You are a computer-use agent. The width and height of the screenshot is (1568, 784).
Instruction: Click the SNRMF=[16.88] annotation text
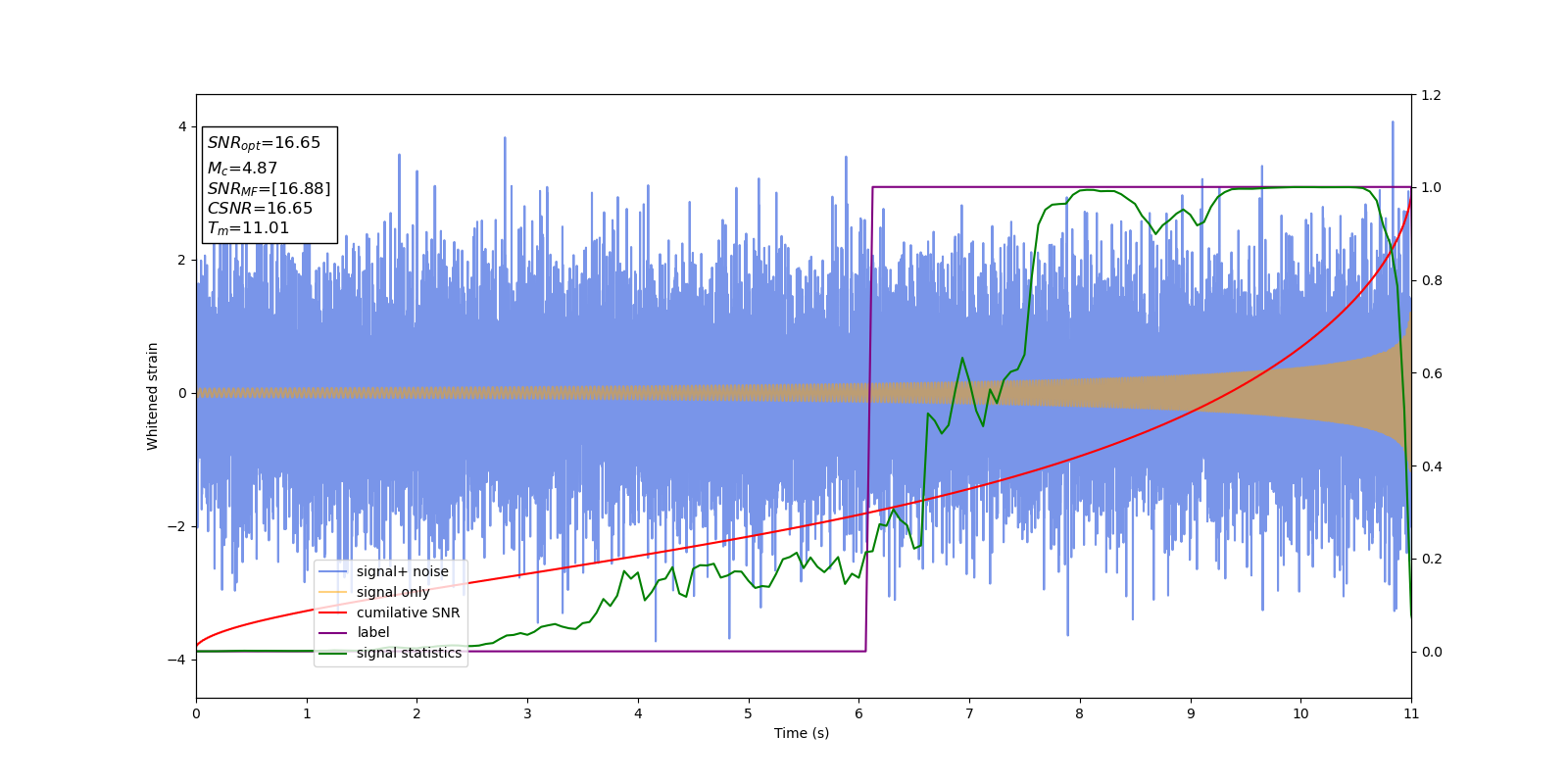269,188
